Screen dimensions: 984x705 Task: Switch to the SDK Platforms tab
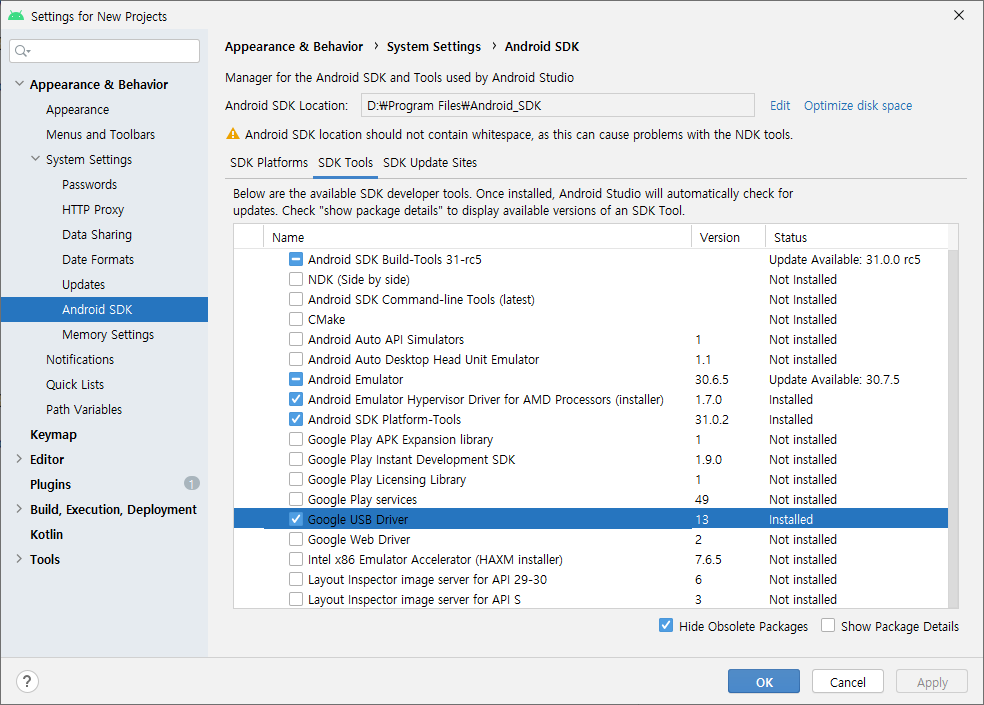pyautogui.click(x=269, y=163)
